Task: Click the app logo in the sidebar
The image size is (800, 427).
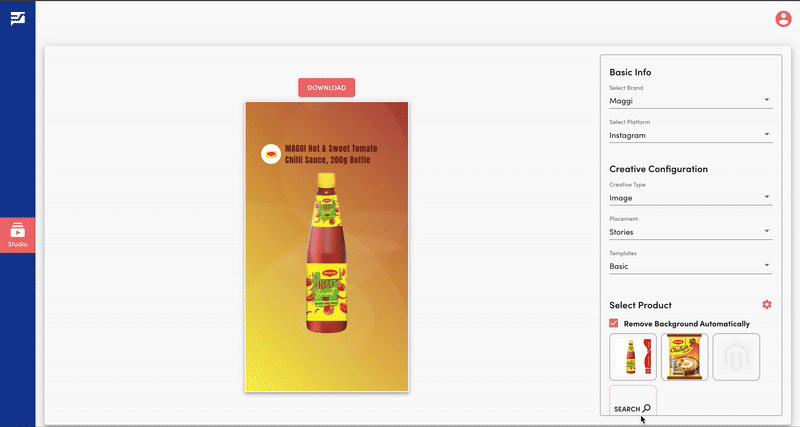Action: (x=17, y=18)
